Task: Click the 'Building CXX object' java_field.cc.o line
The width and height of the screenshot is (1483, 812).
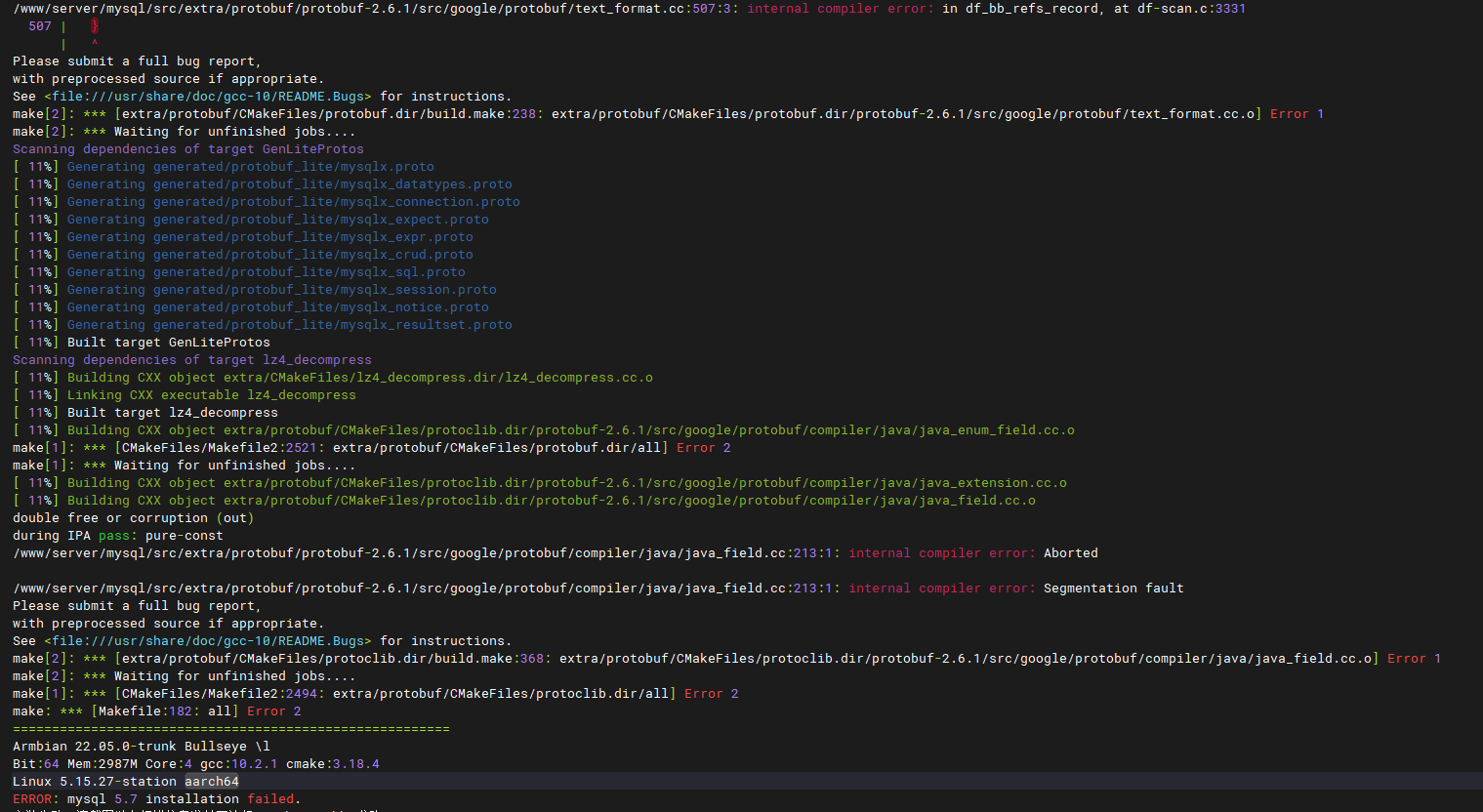Action: pos(524,501)
